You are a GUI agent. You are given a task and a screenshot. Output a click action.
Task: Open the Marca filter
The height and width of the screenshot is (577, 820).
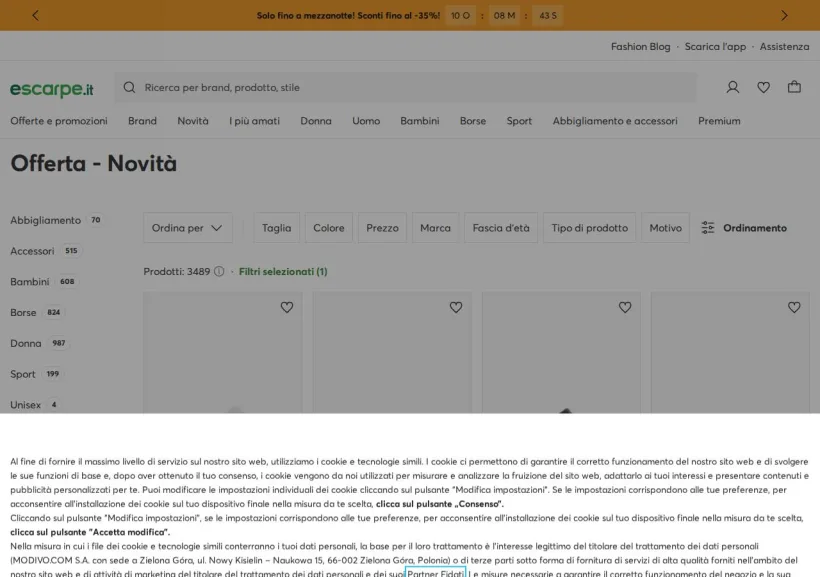pos(435,228)
